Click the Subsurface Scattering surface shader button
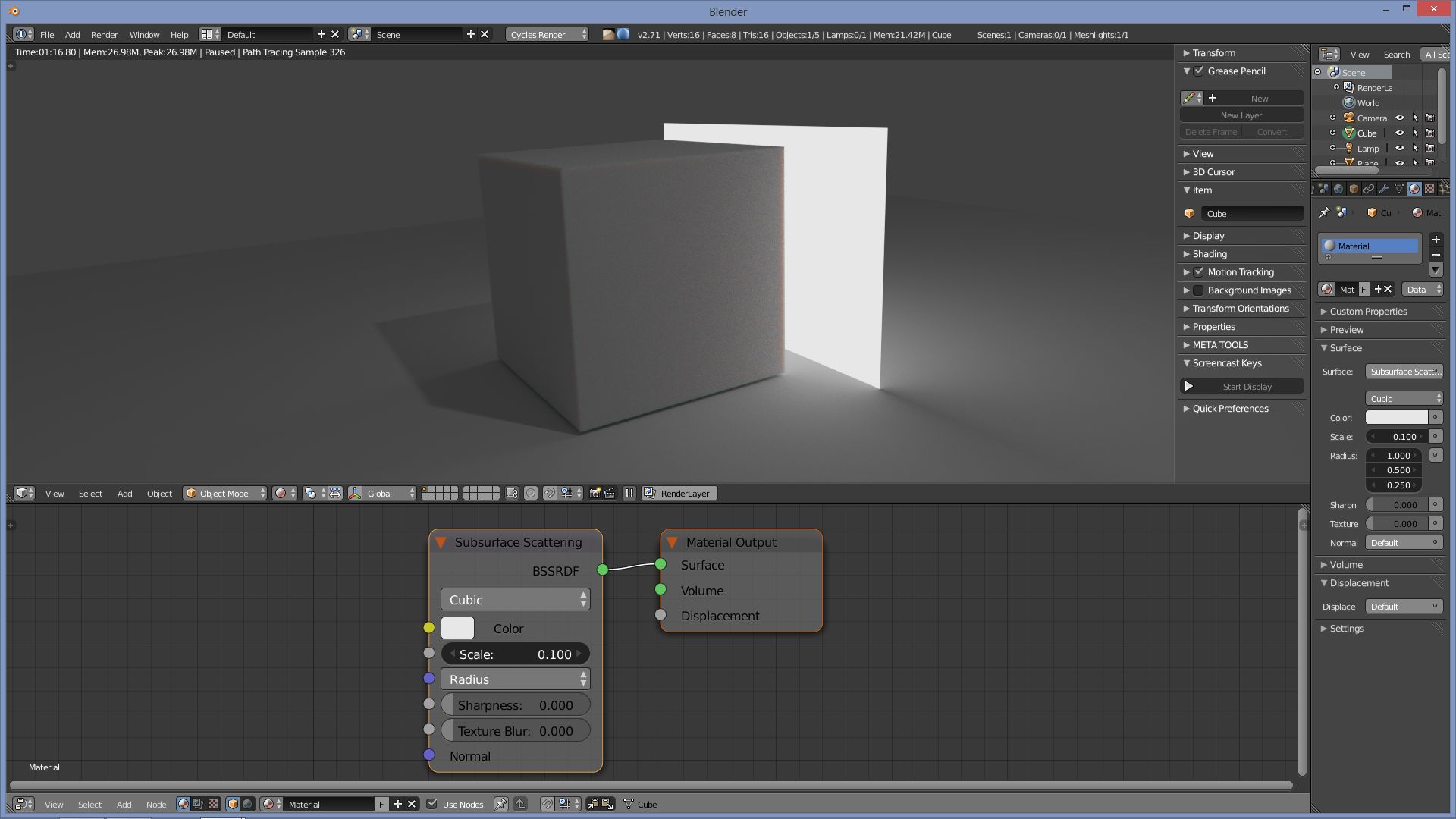Image resolution: width=1456 pixels, height=819 pixels. (x=1404, y=371)
